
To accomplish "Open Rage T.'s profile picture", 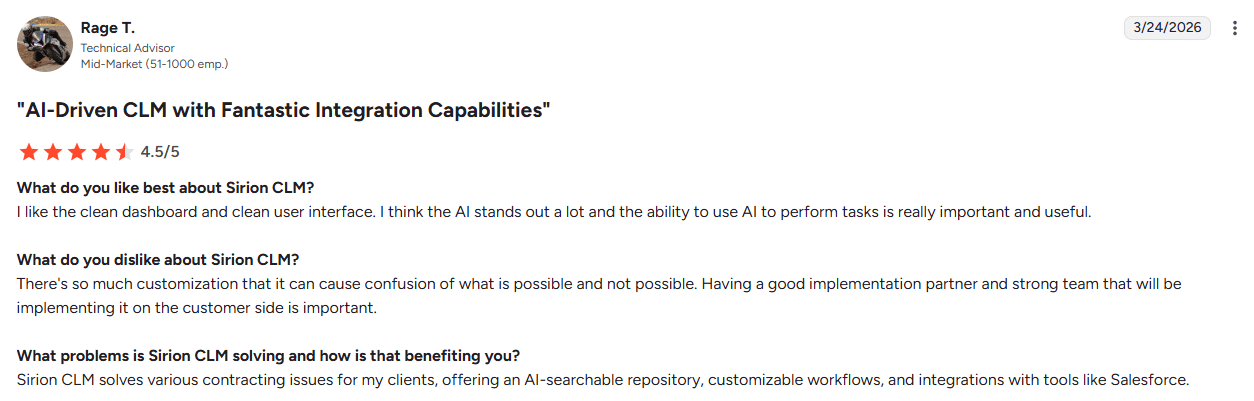I will 44,44.
